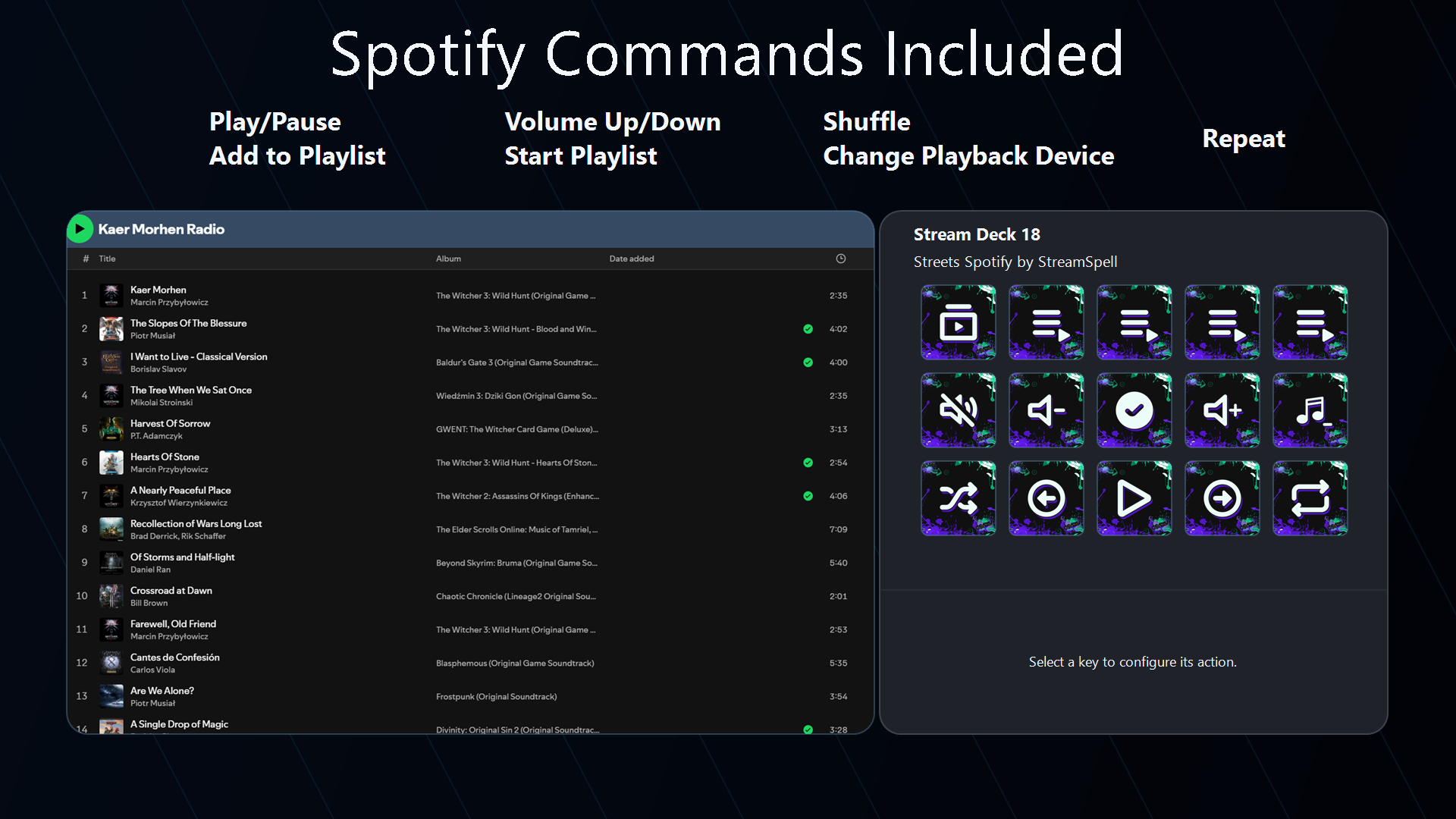The width and height of the screenshot is (1456, 819).
Task: Select the previous track arrow key
Action: point(1046,498)
